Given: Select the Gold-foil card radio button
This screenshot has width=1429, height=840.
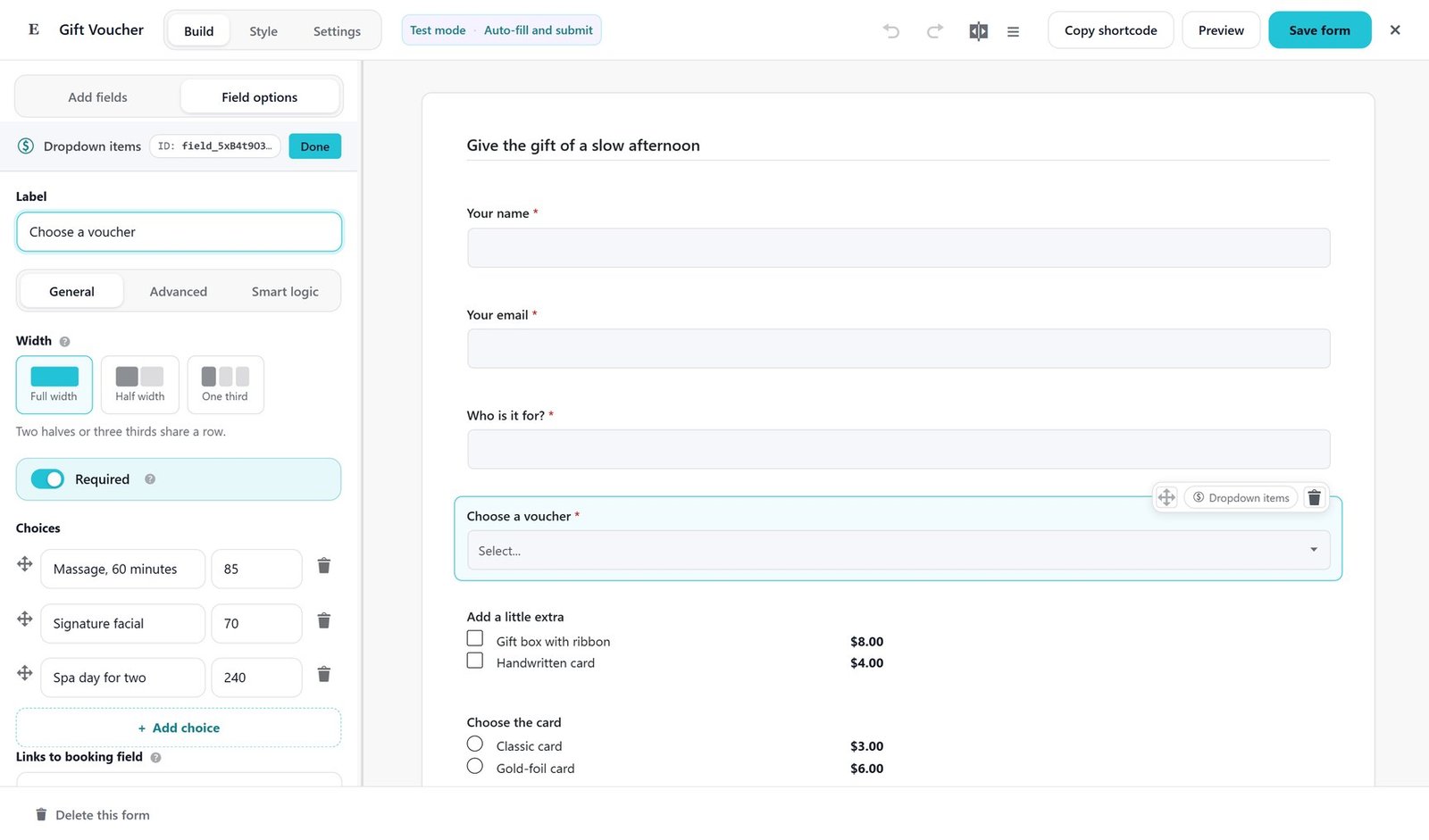Looking at the screenshot, I should (475, 767).
